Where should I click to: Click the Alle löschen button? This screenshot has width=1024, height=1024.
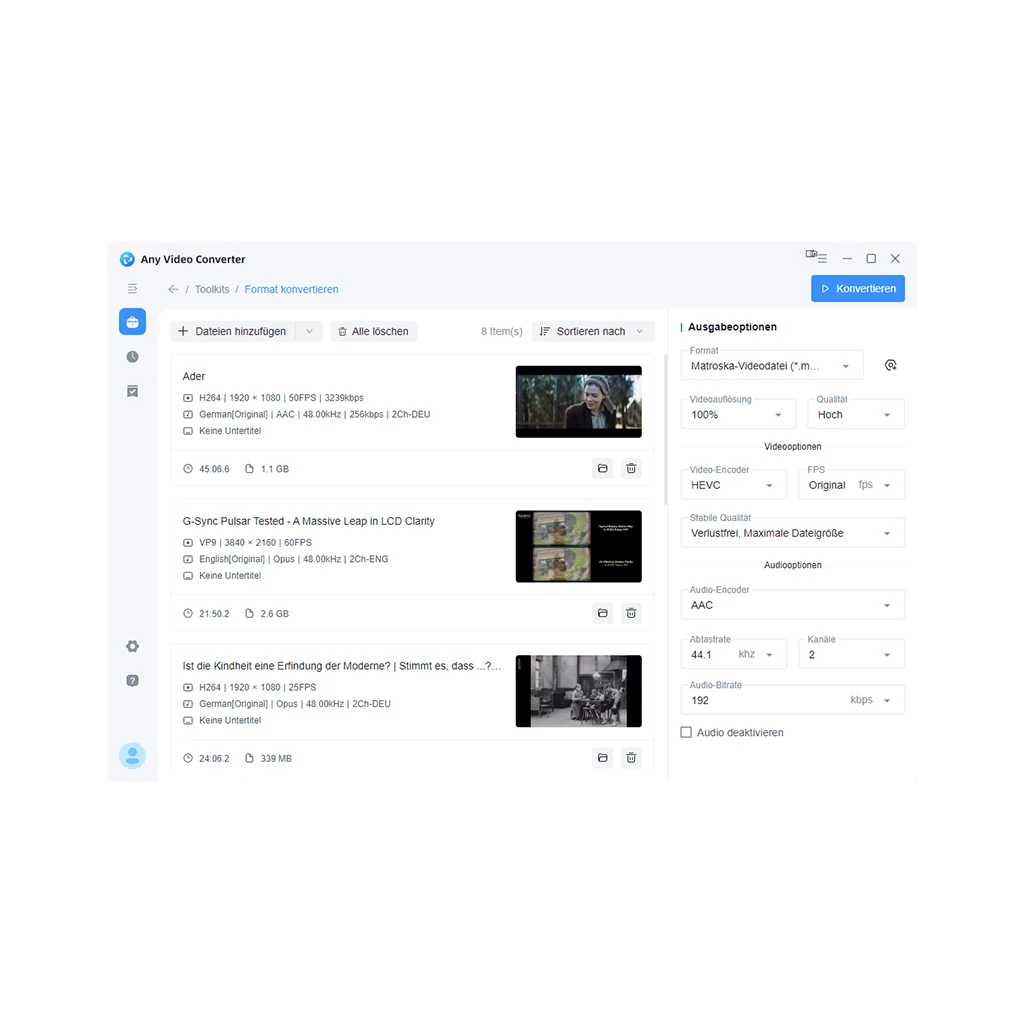(373, 331)
